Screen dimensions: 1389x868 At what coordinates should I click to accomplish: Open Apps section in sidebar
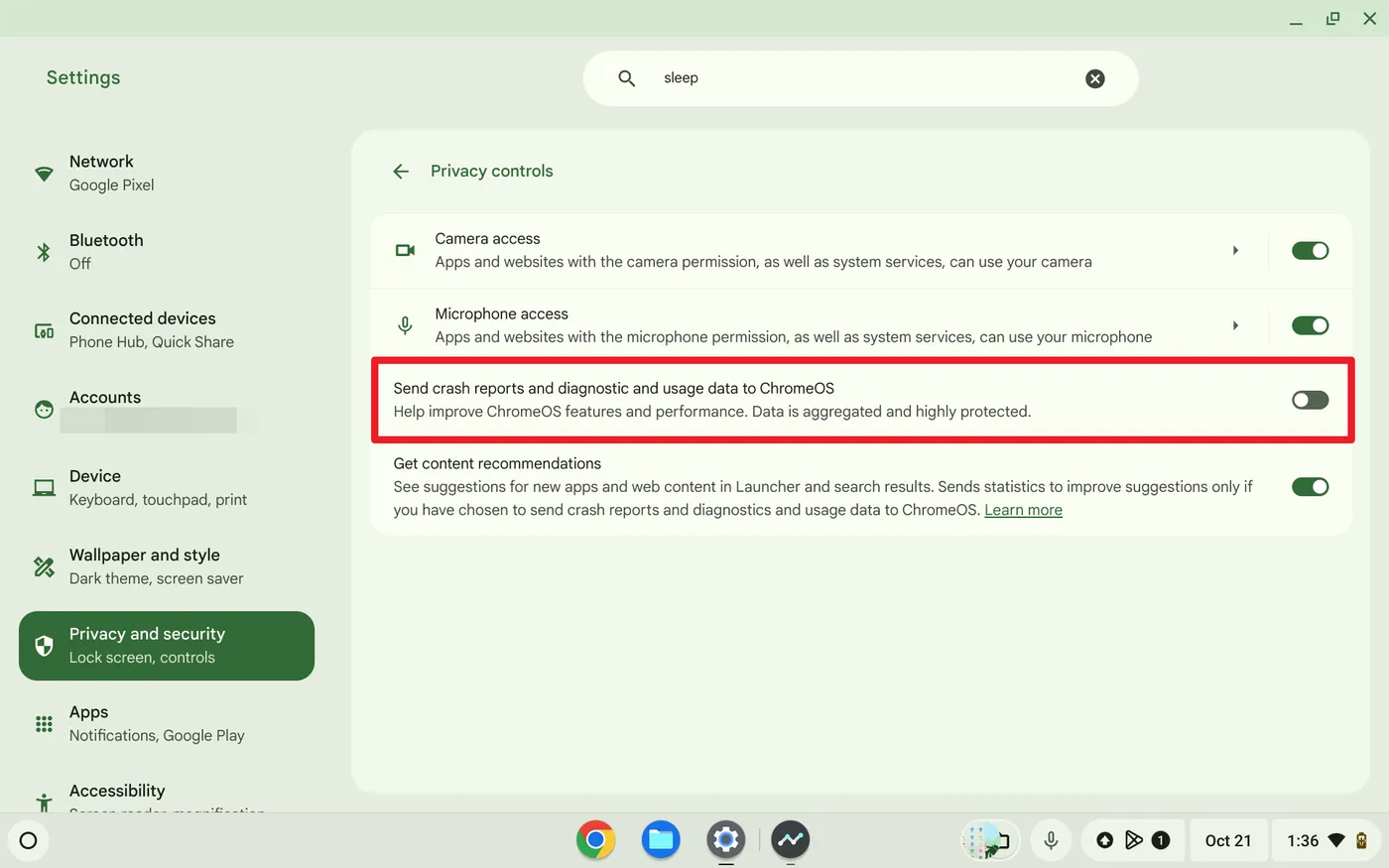tap(167, 724)
